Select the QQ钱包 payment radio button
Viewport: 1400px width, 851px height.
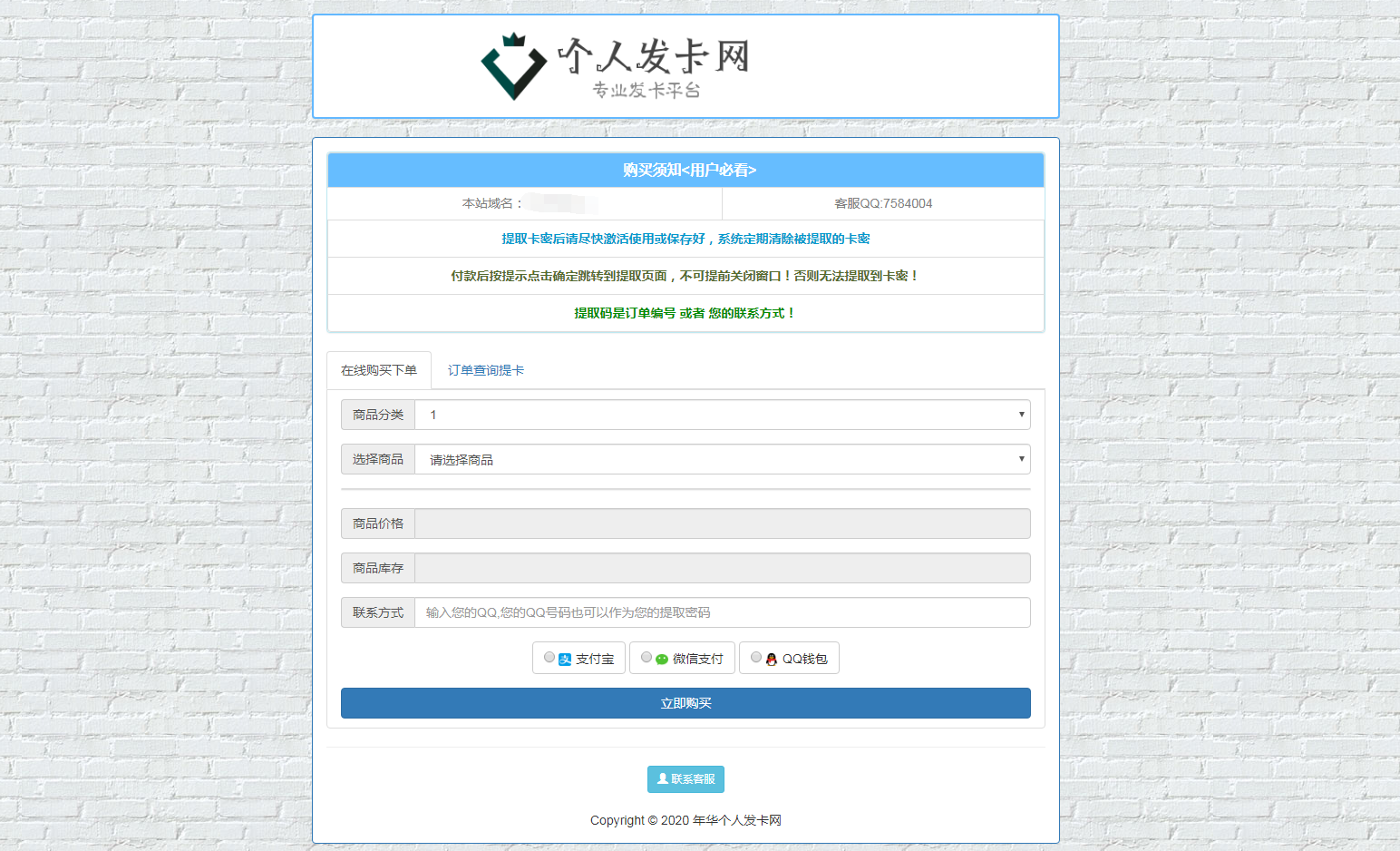[x=756, y=657]
